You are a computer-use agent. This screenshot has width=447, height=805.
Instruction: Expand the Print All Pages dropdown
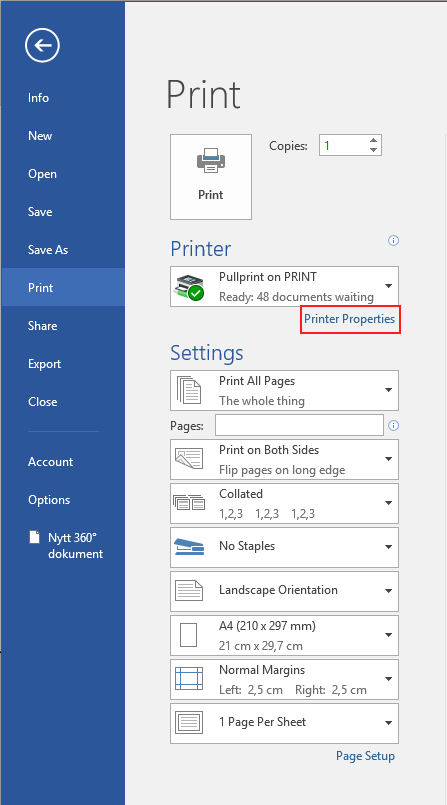coord(284,391)
